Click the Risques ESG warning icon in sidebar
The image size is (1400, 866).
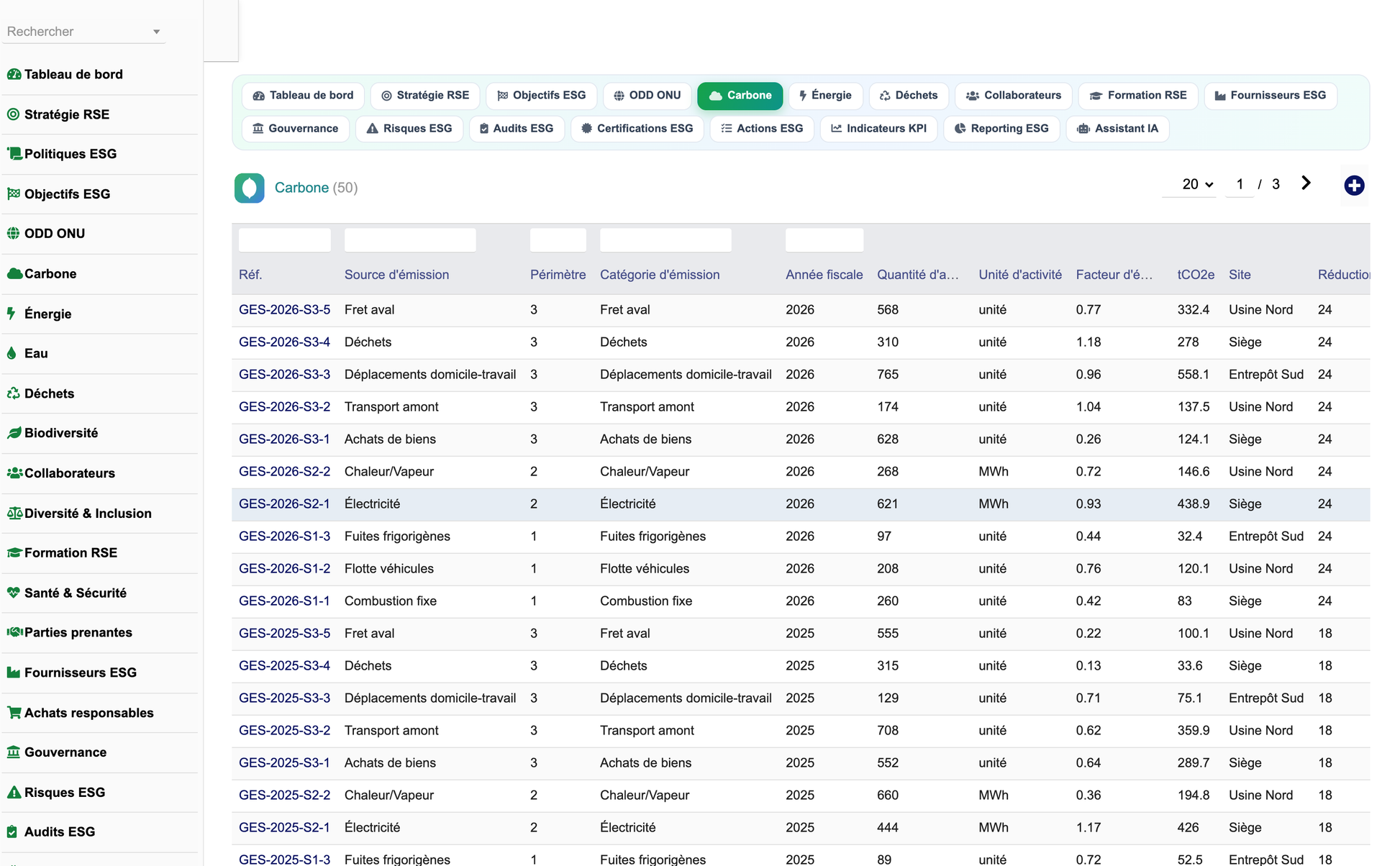point(14,792)
